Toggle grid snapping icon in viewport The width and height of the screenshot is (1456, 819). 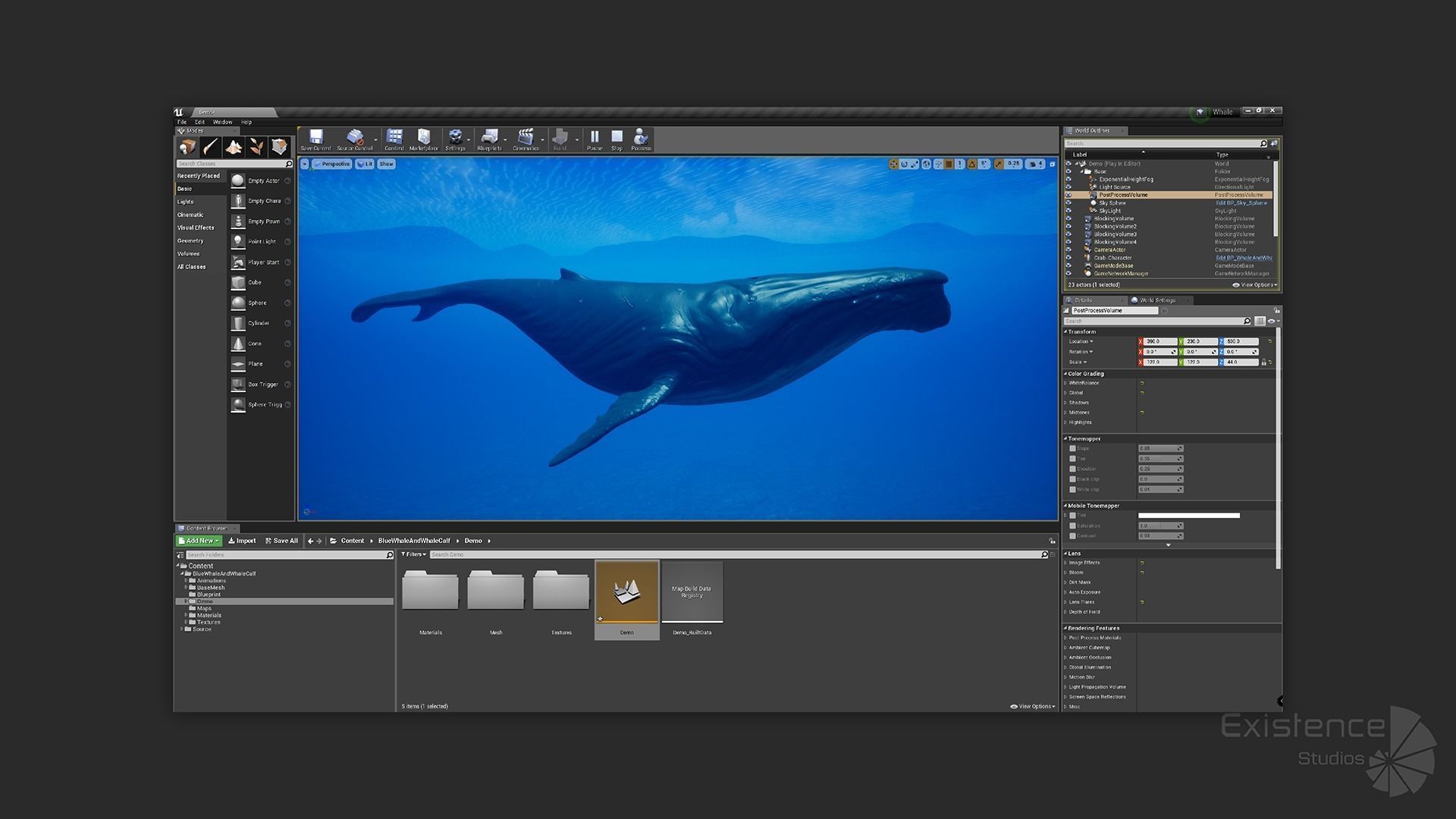pos(949,164)
